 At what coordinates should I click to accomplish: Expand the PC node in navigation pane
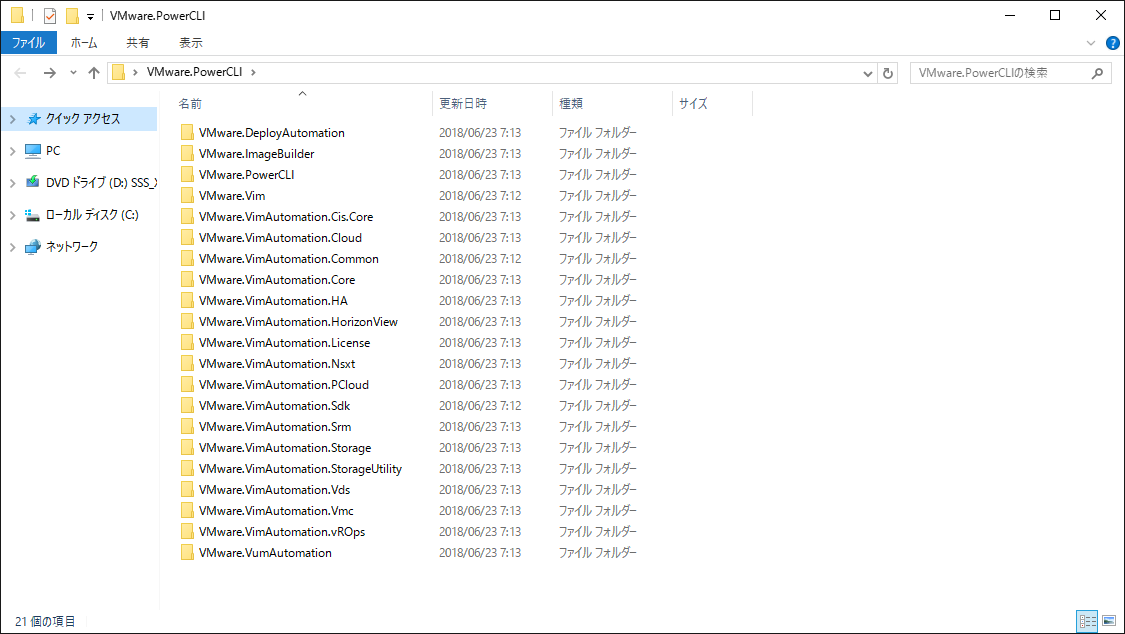click(x=14, y=150)
